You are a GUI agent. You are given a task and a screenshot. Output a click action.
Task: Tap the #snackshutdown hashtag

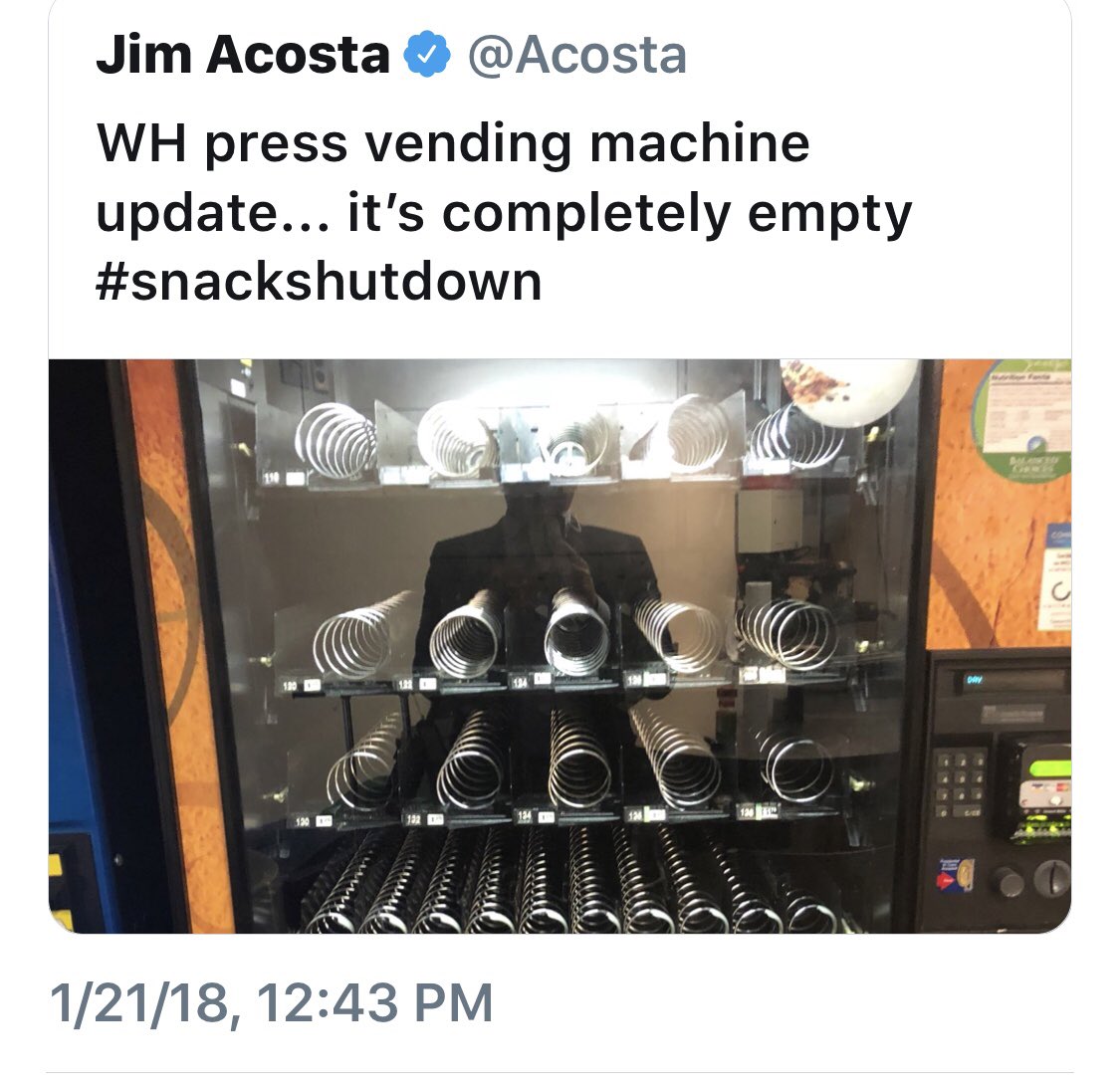coord(319,282)
